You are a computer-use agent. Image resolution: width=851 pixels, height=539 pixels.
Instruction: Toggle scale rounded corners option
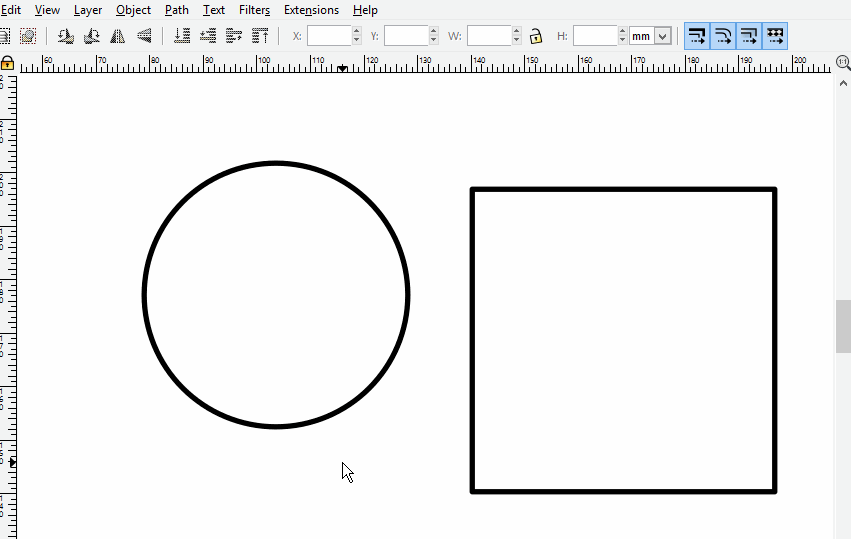pyautogui.click(x=723, y=36)
